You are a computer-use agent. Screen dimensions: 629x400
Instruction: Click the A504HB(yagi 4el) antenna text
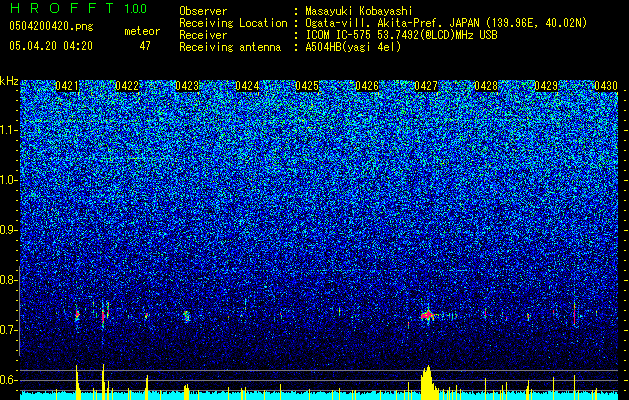coord(353,47)
